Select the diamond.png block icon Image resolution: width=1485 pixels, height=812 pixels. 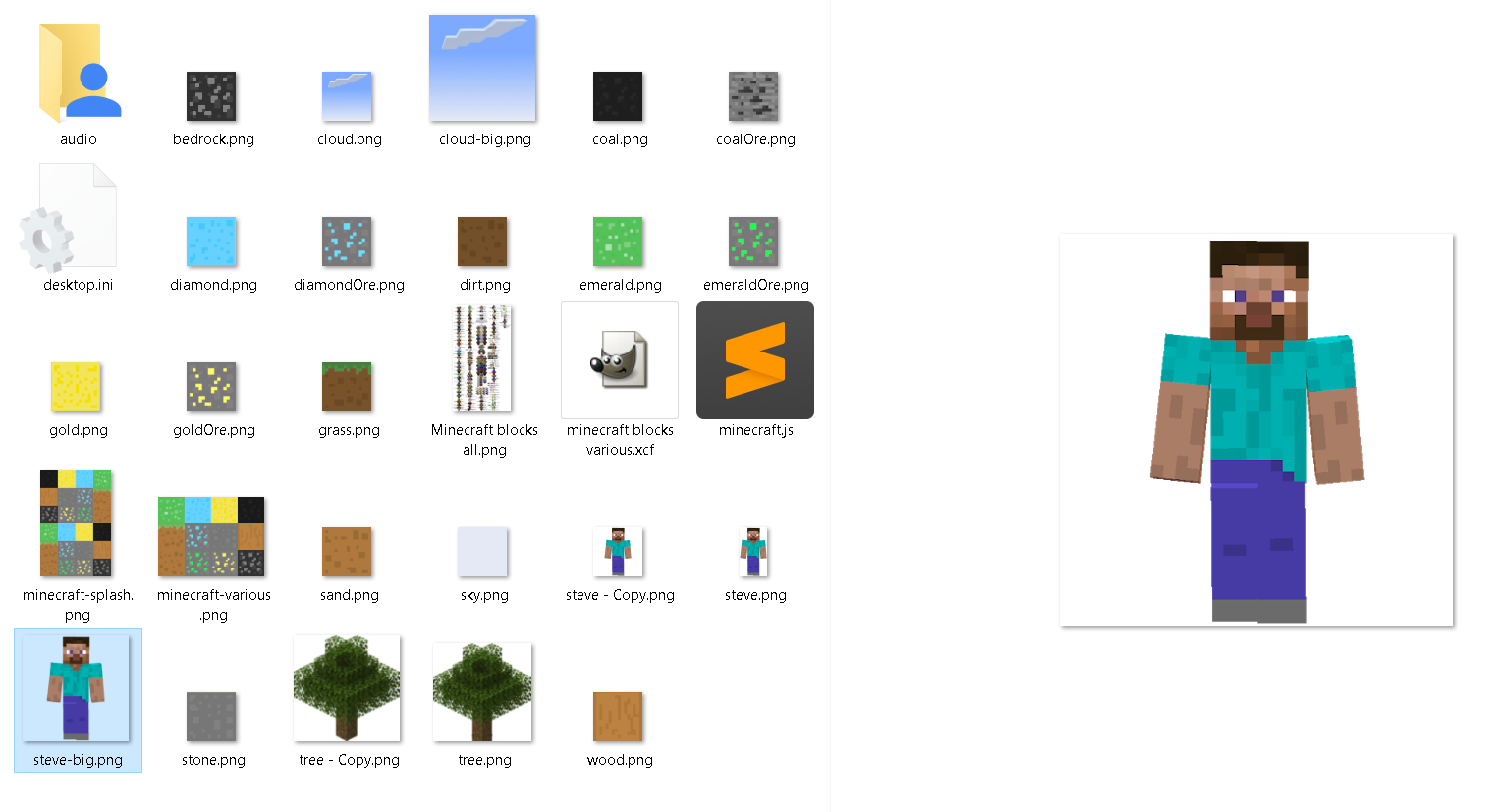point(211,242)
